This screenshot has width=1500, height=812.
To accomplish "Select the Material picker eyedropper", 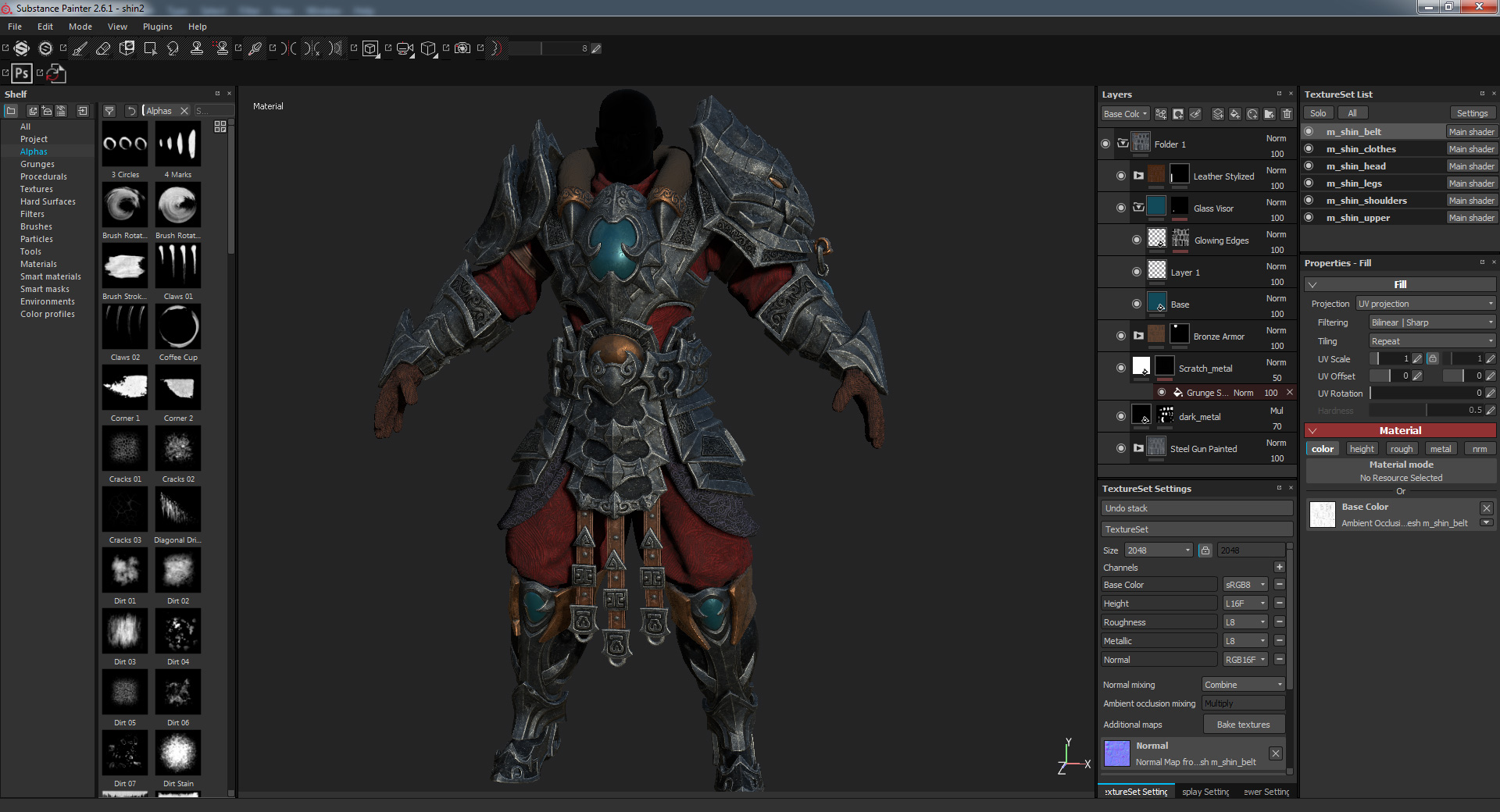I will point(255,48).
